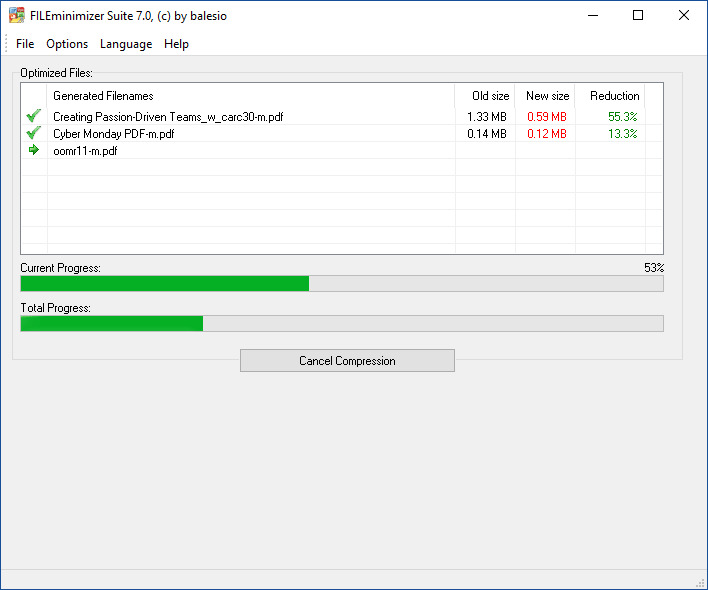Screen dimensions: 708x590
Task: Click the 53% progress percentage label
Action: [654, 268]
